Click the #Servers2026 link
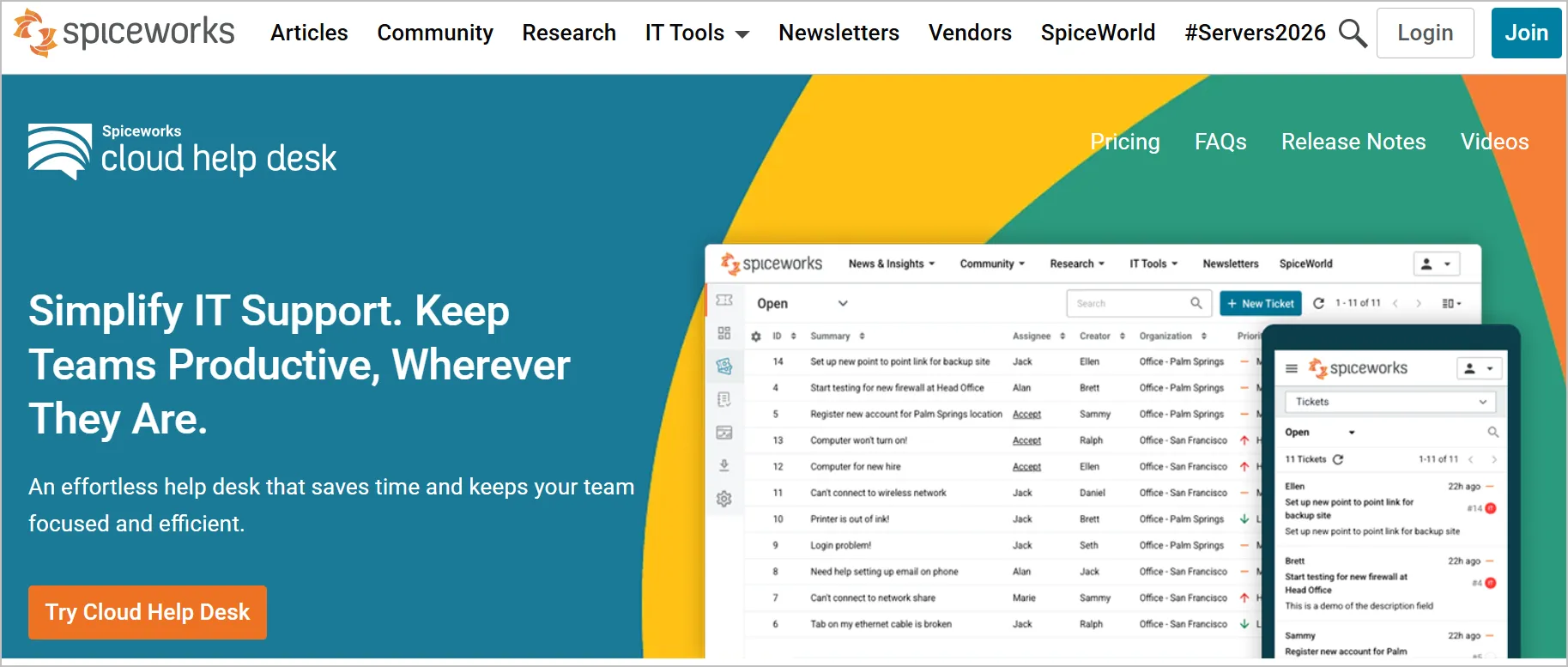Screen dimensions: 1568x667 [x=1255, y=33]
